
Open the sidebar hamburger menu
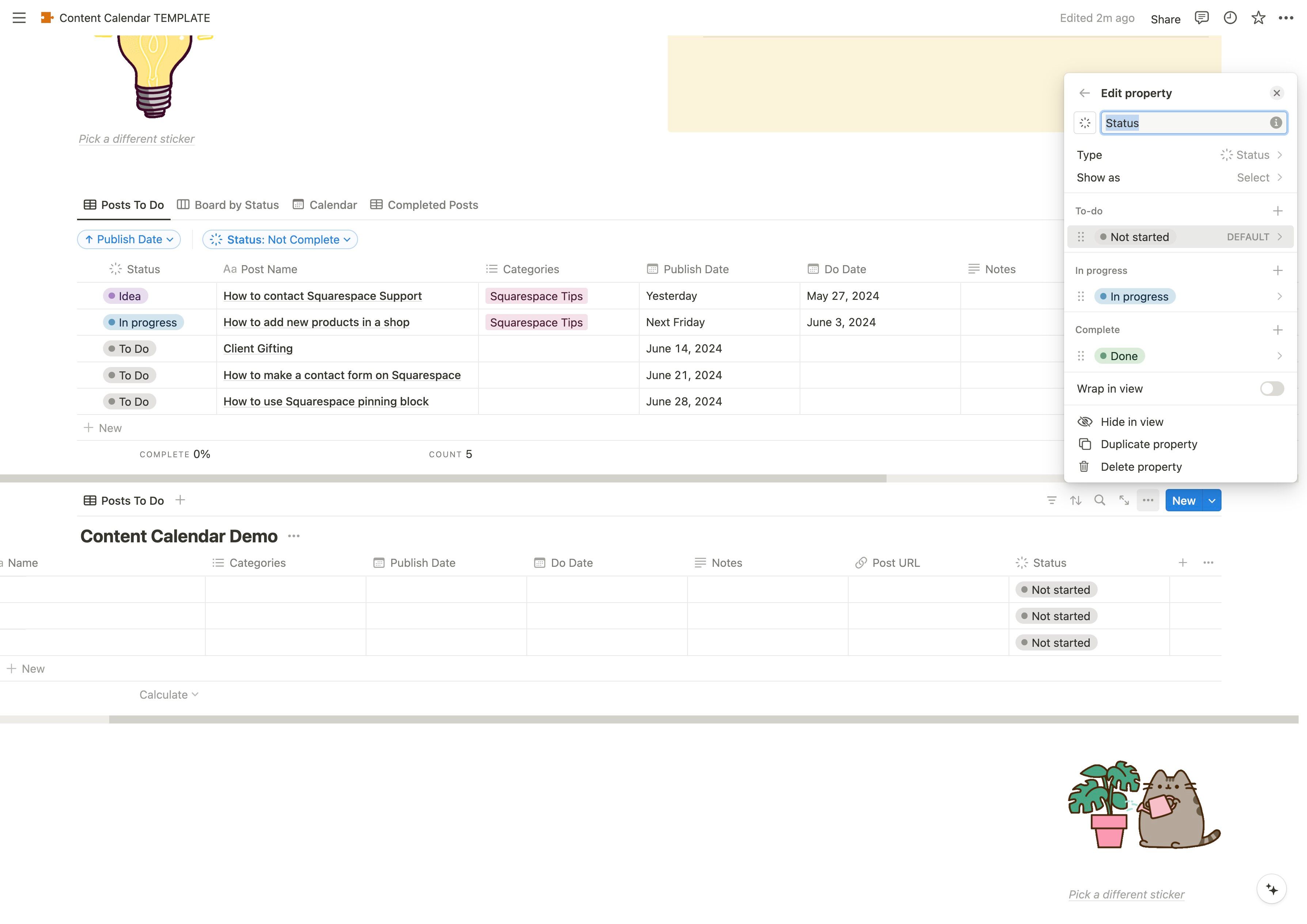pos(19,18)
